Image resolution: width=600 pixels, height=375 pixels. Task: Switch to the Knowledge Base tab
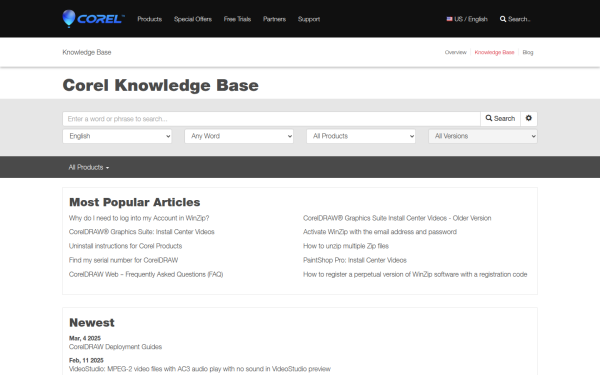[x=494, y=52]
